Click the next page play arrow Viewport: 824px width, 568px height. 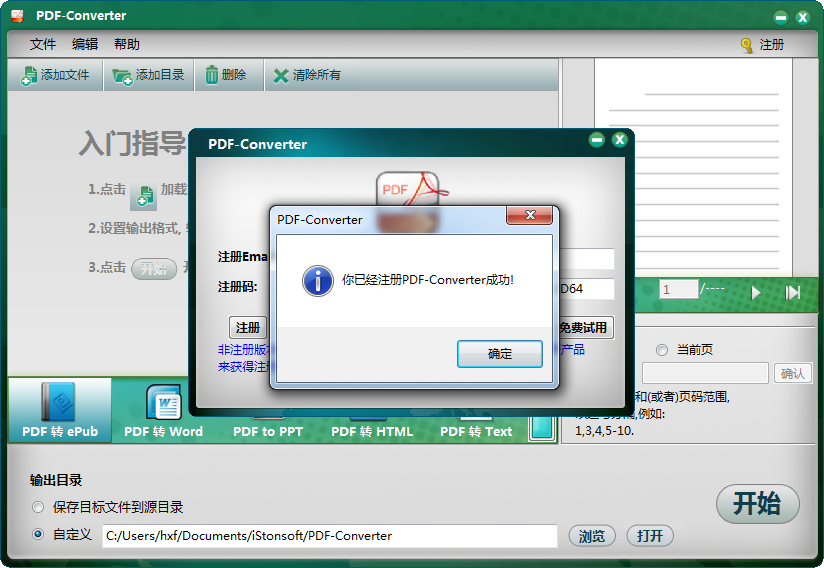tap(756, 292)
